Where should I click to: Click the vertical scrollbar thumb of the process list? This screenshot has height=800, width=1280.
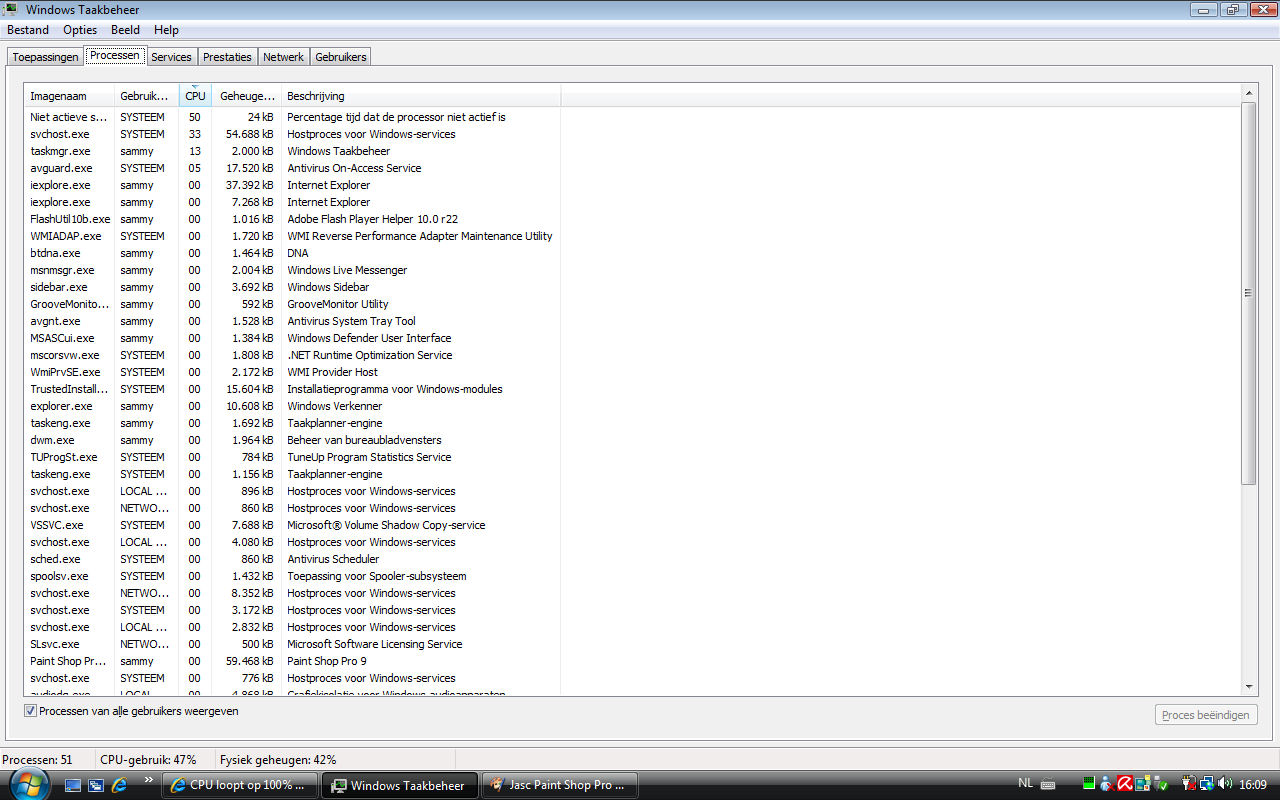click(1248, 293)
